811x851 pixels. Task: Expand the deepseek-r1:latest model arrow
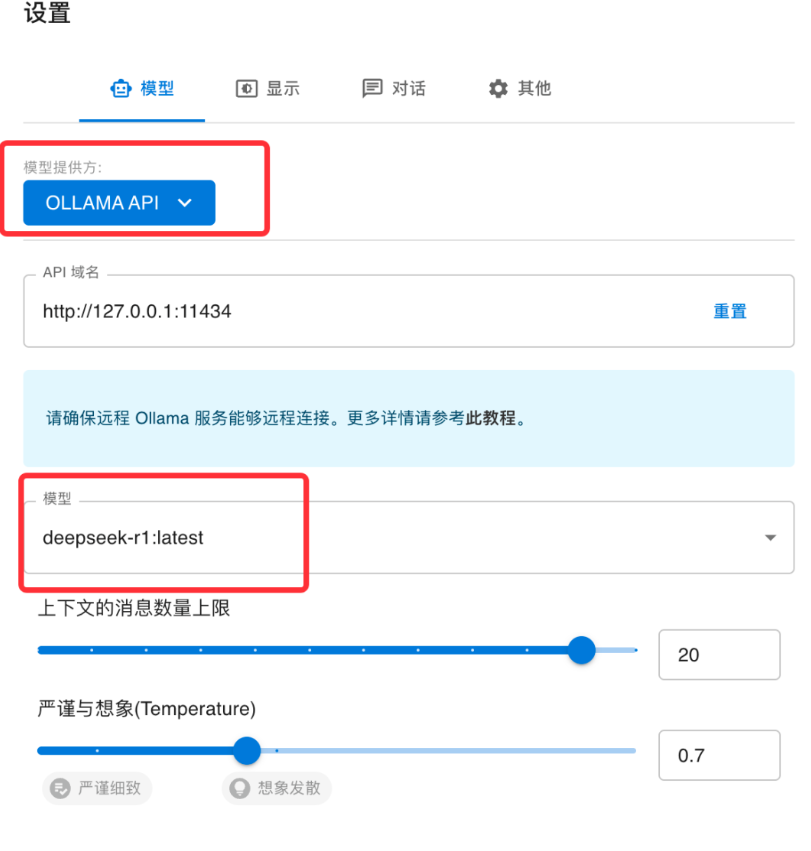coord(770,538)
